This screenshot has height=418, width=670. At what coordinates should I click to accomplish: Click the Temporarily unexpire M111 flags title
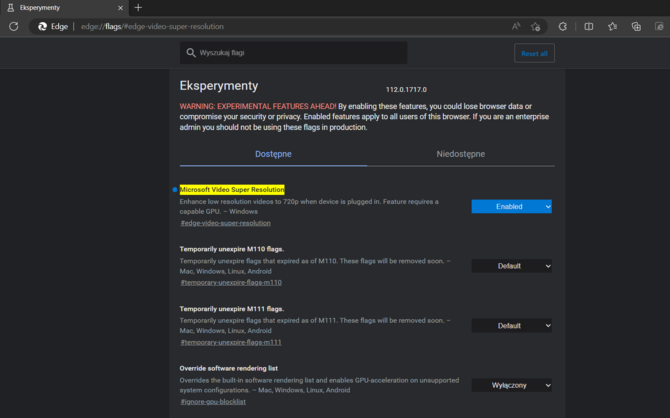pyautogui.click(x=232, y=309)
